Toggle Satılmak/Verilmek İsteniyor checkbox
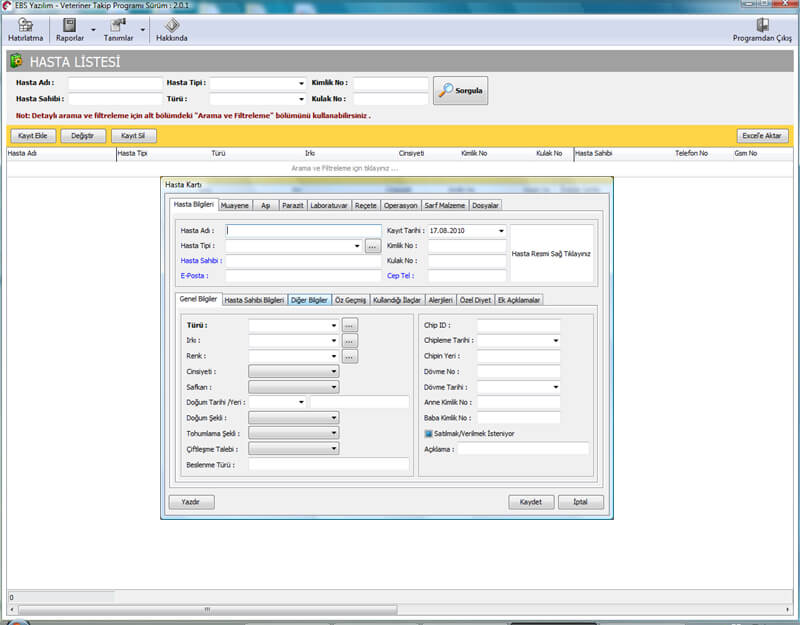This screenshot has width=800, height=625. [x=429, y=434]
